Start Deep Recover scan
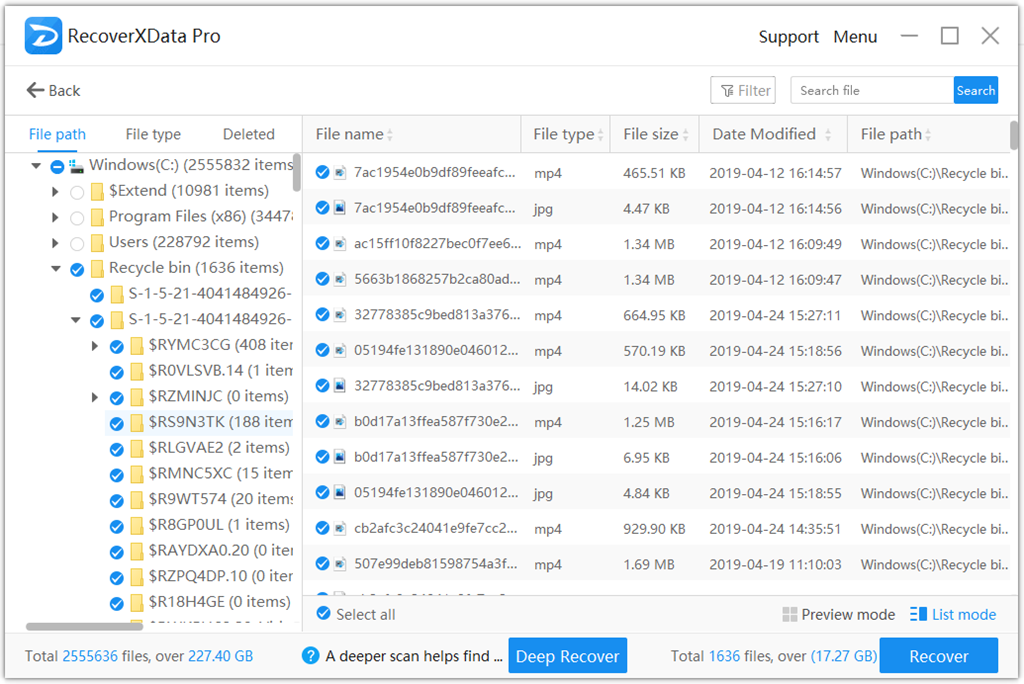 click(x=567, y=655)
